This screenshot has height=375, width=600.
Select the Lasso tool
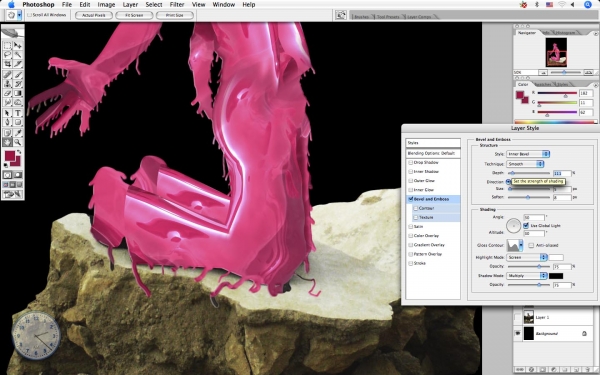[7, 55]
